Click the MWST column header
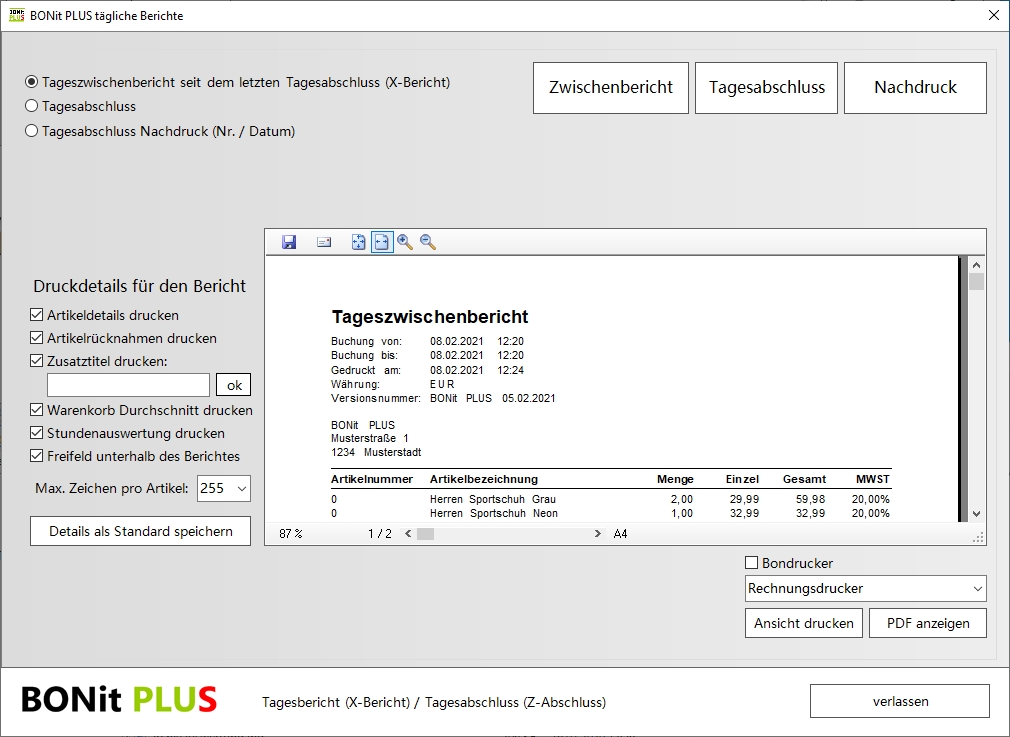Screen dimensions: 1010x737 click(873, 479)
